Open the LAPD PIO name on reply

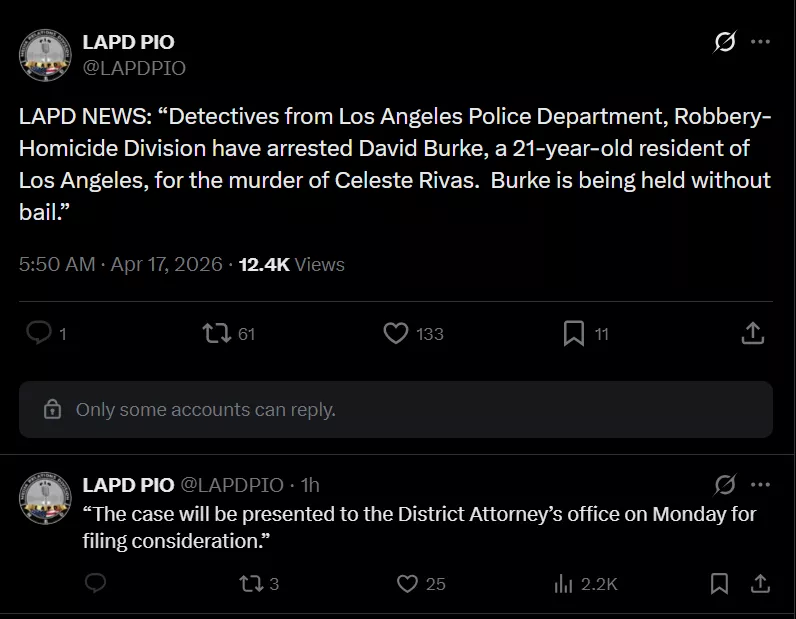pos(127,485)
